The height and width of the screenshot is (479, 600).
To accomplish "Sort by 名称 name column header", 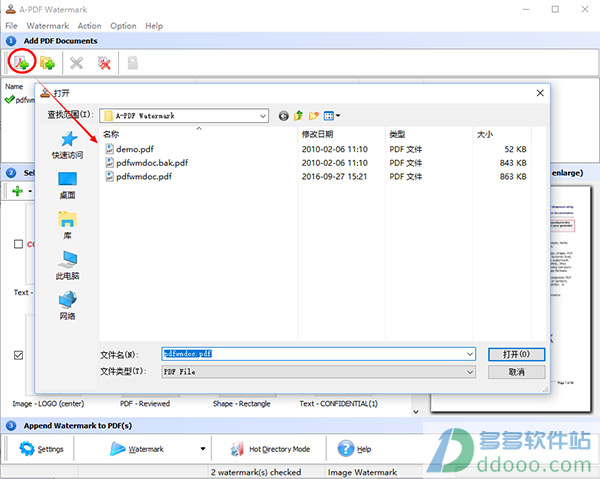I will click(198, 134).
